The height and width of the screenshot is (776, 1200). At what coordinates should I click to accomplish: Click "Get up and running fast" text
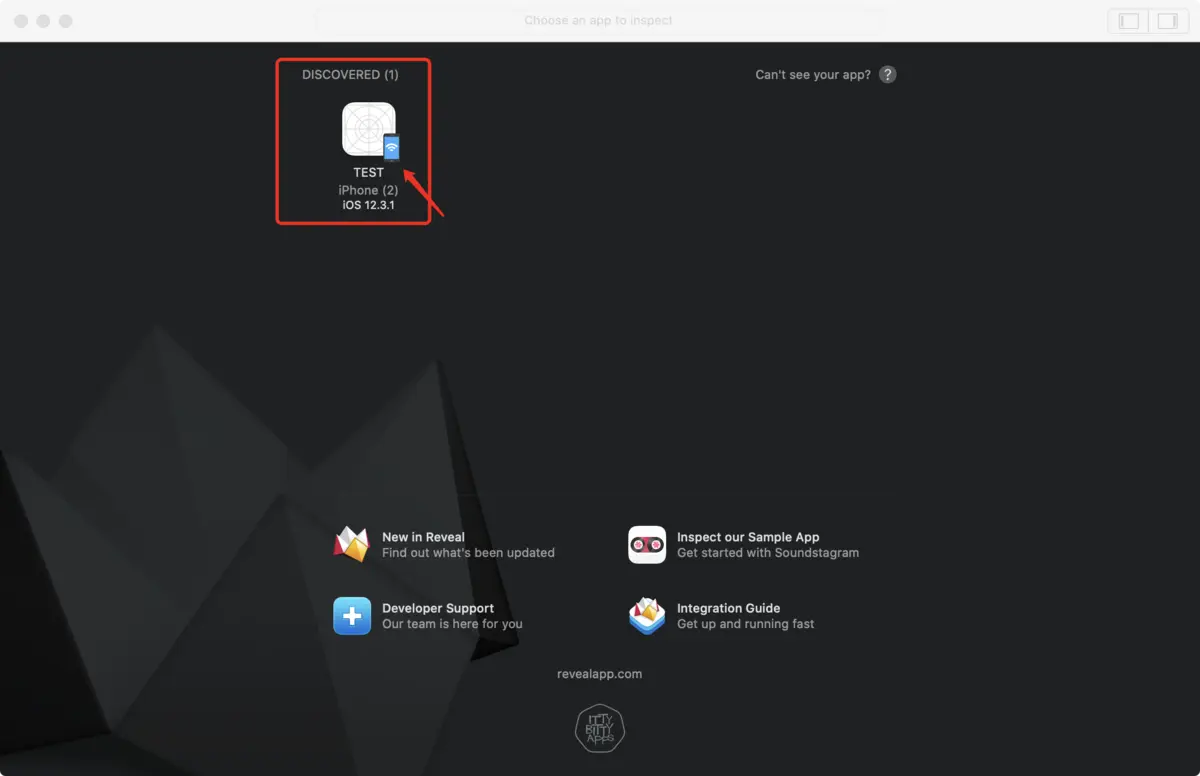(x=746, y=624)
